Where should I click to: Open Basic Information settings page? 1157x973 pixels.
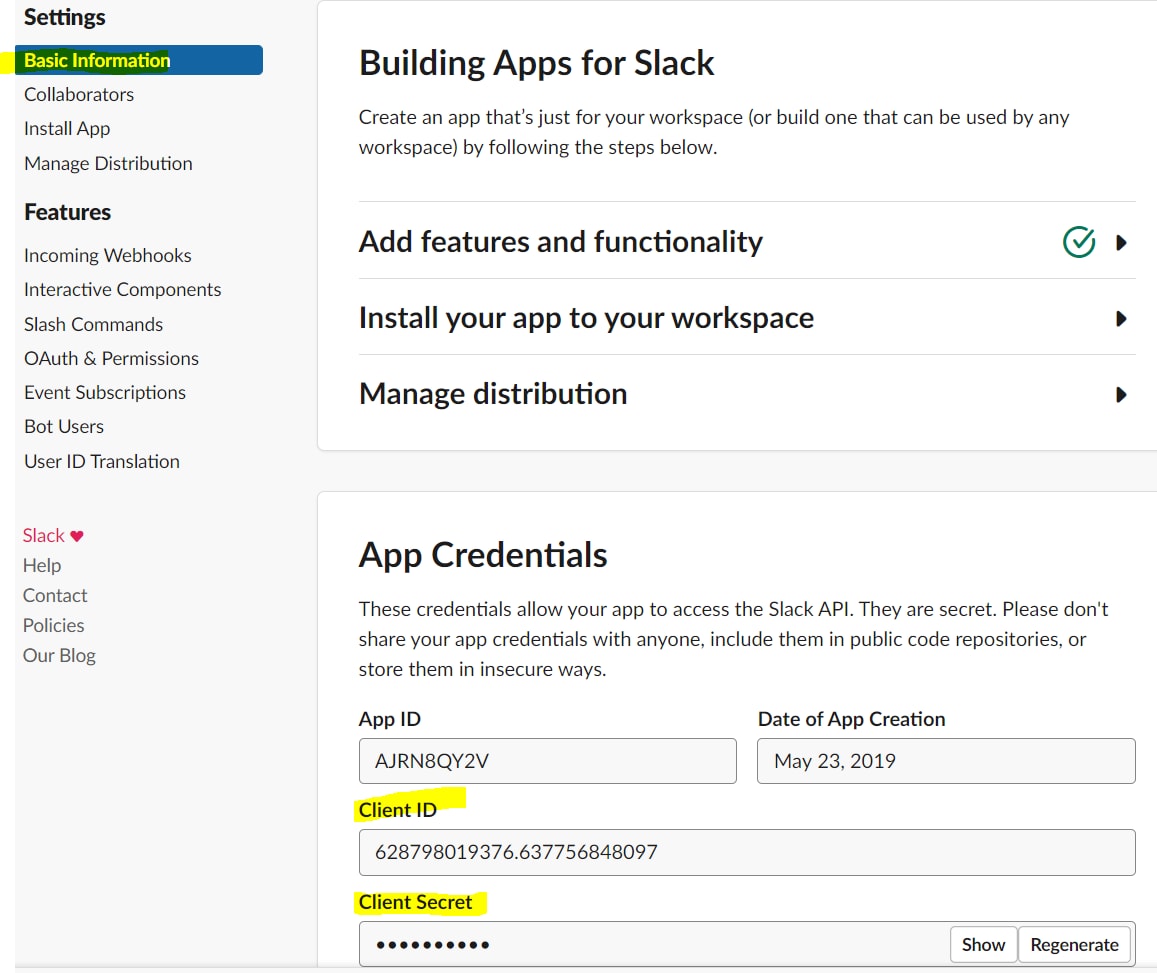tap(97, 60)
